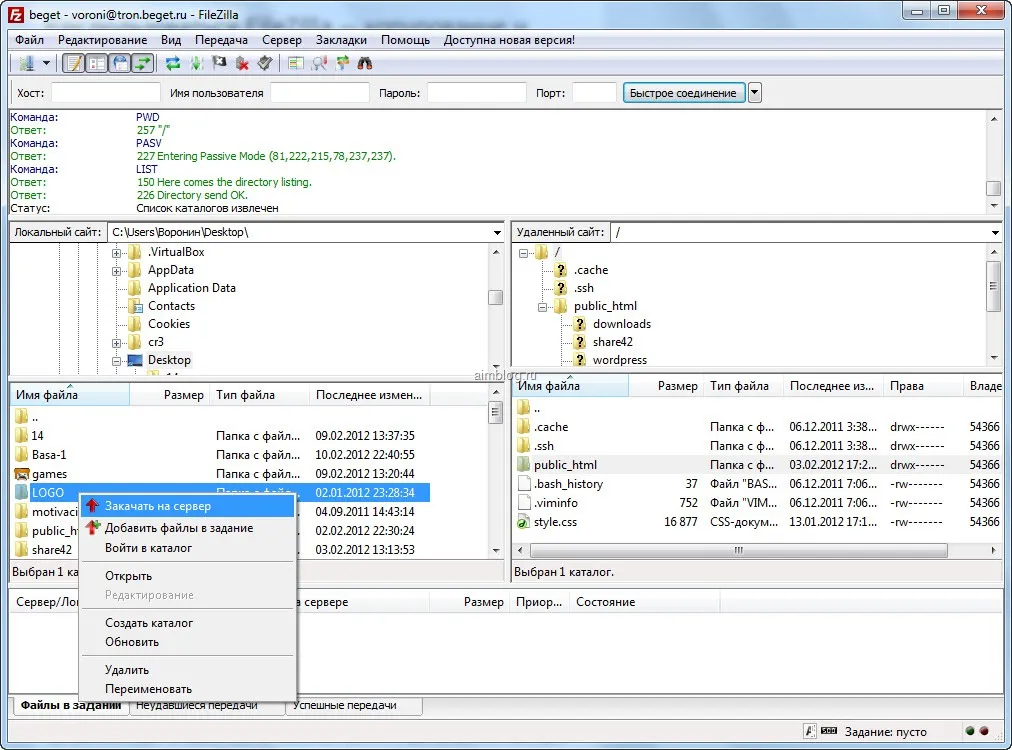Click remote list horizontal scrollbar

click(x=738, y=551)
